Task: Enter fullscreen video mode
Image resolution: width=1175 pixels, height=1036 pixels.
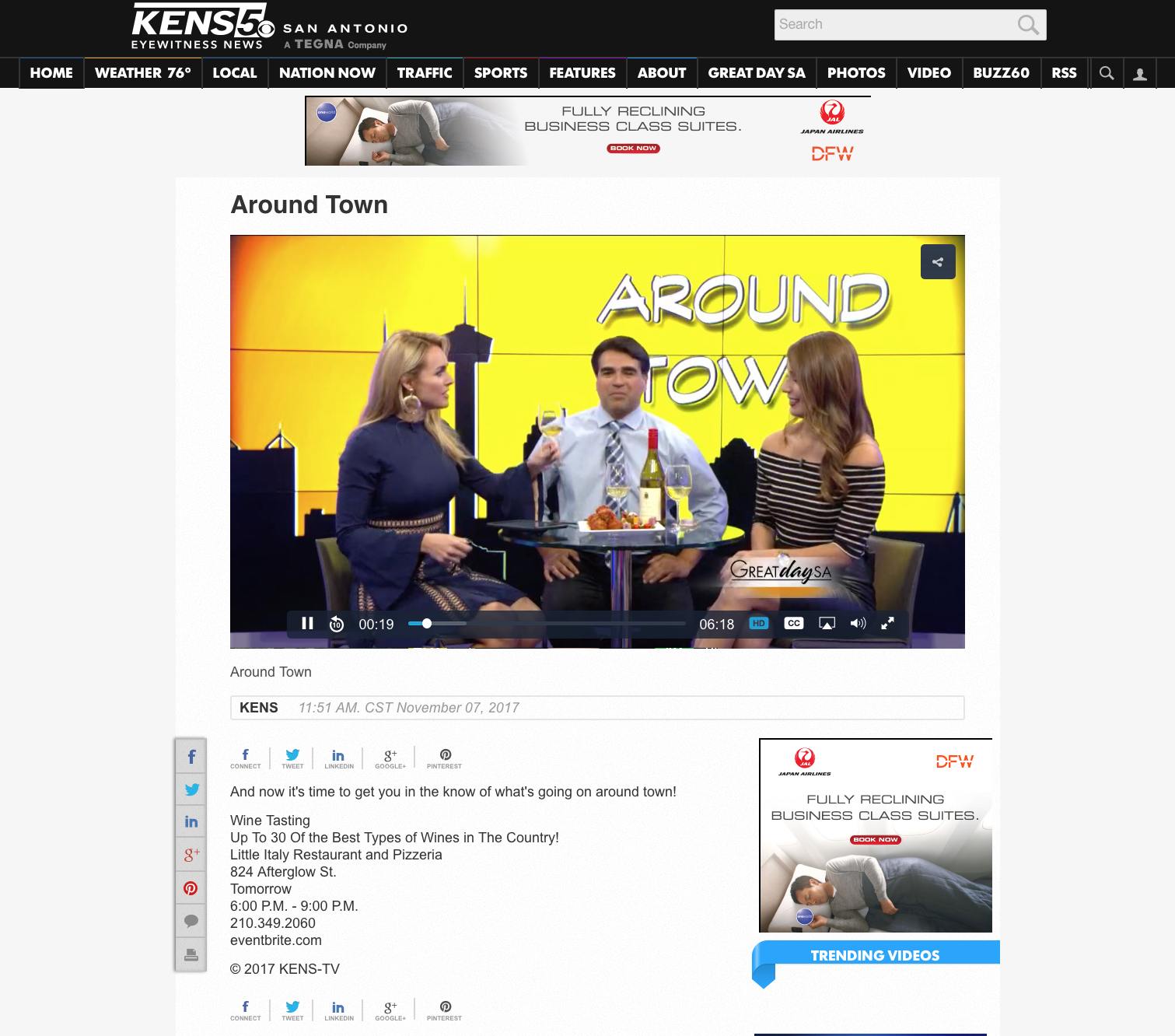Action: (887, 624)
